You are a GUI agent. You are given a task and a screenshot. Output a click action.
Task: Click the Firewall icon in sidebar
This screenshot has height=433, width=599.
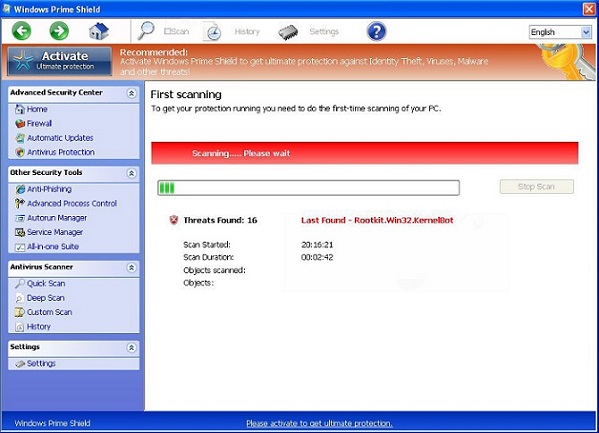click(20, 123)
